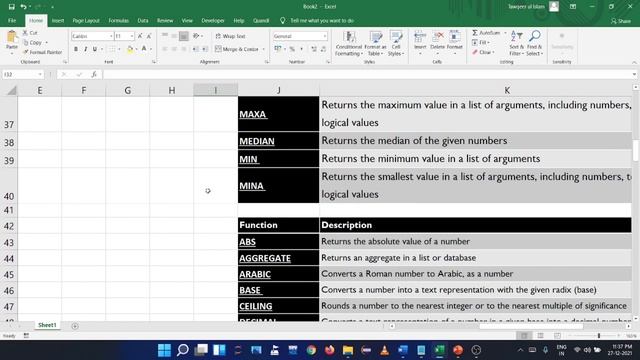Open Sort & Filter
The width and height of the screenshot is (640, 360).
516,43
